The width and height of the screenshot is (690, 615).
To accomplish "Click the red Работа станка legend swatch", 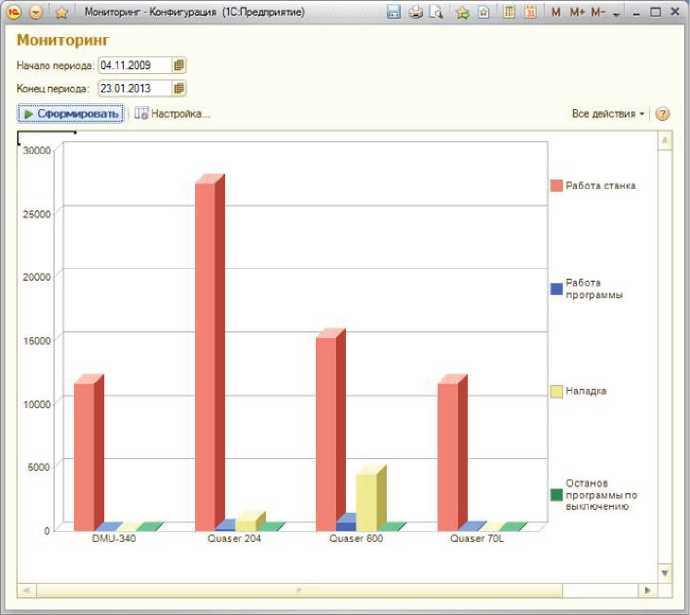I will tap(556, 185).
